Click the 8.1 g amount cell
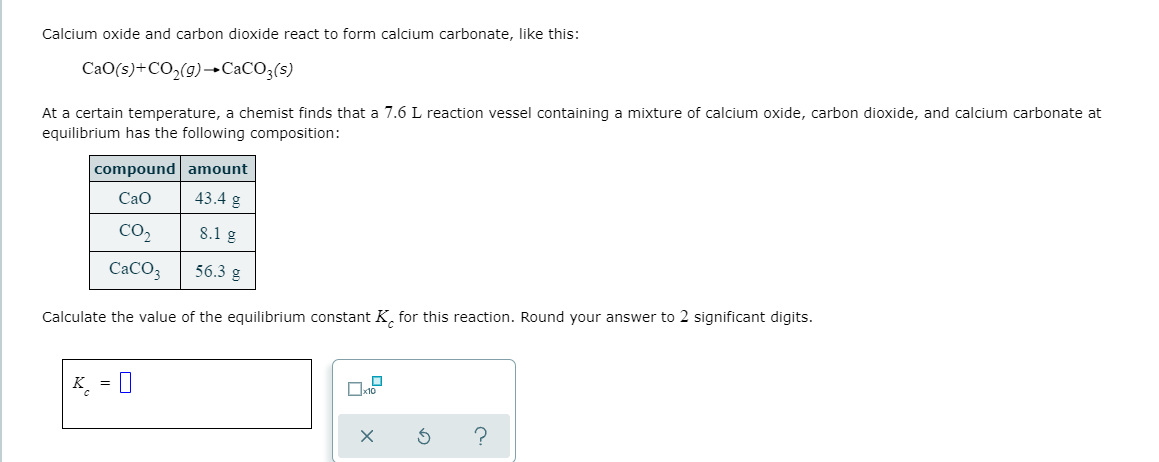1159x462 pixels. (218, 233)
